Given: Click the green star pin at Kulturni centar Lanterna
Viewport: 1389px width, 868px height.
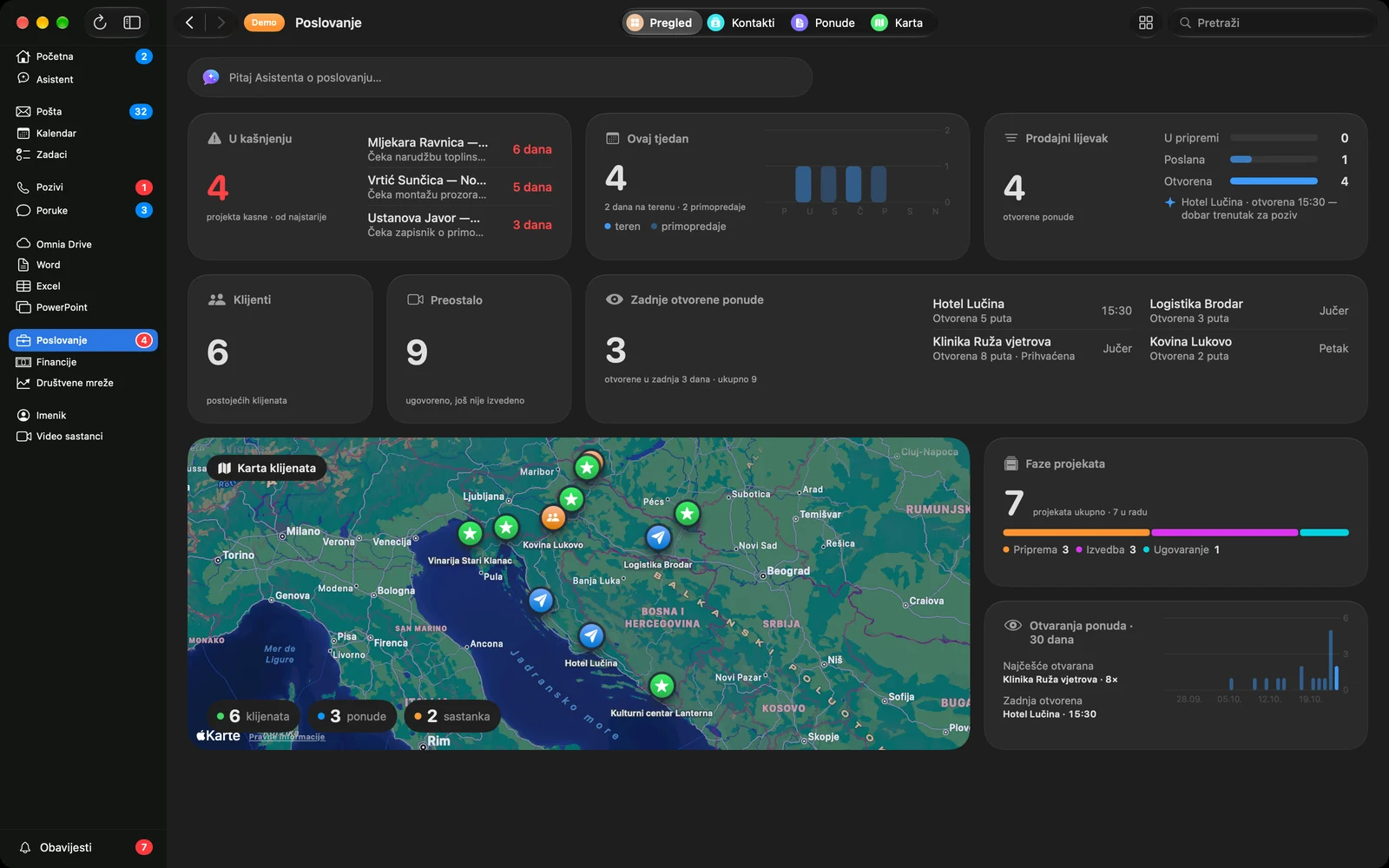Looking at the screenshot, I should click(x=662, y=686).
